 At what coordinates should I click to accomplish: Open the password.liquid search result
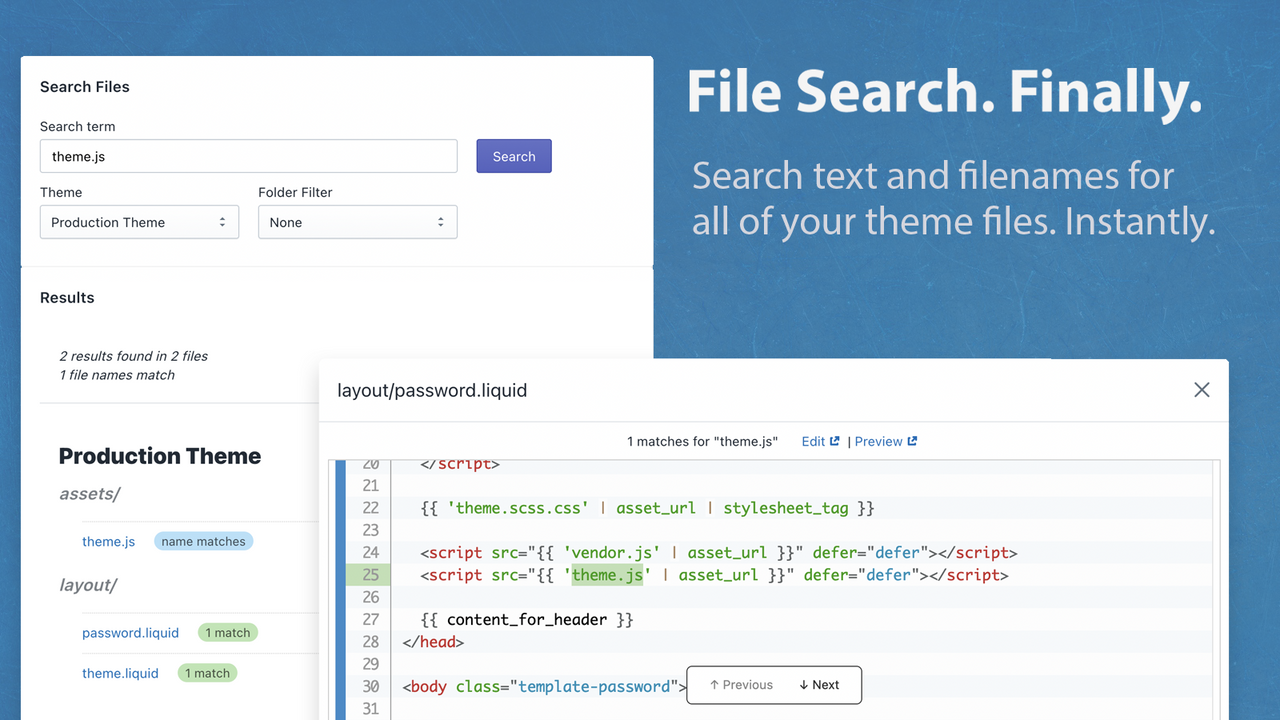[x=130, y=632]
